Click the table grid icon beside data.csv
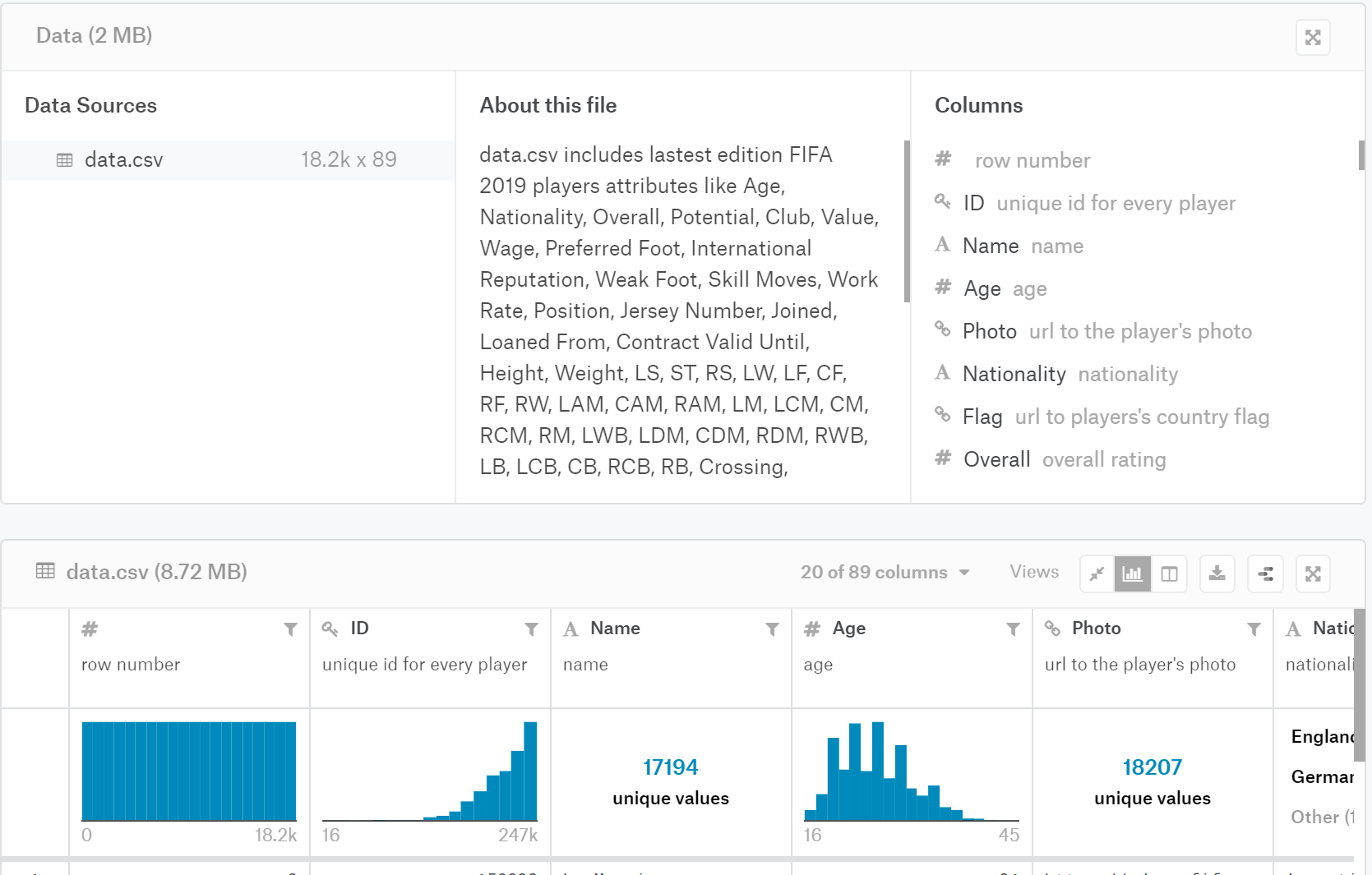 coord(46,571)
